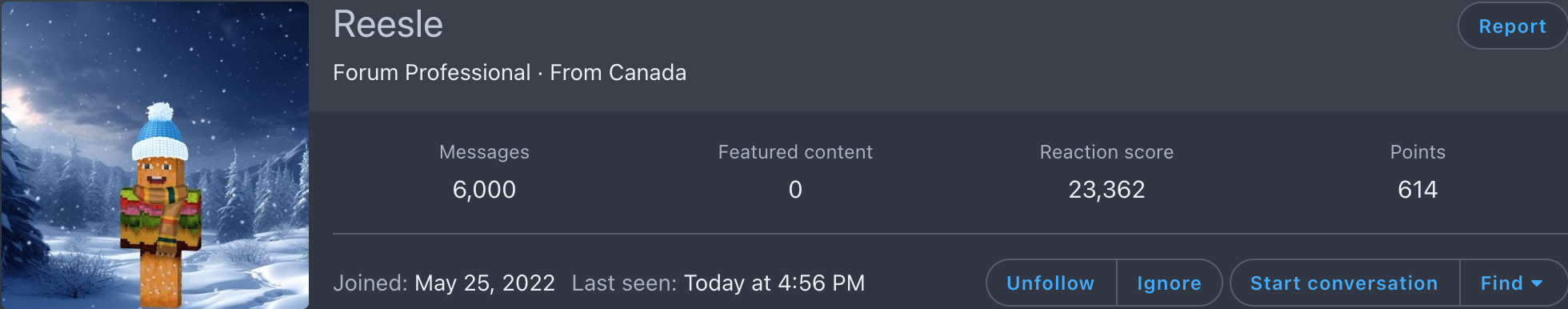Open the Featured content label
This screenshot has height=309, width=1568.
(795, 152)
